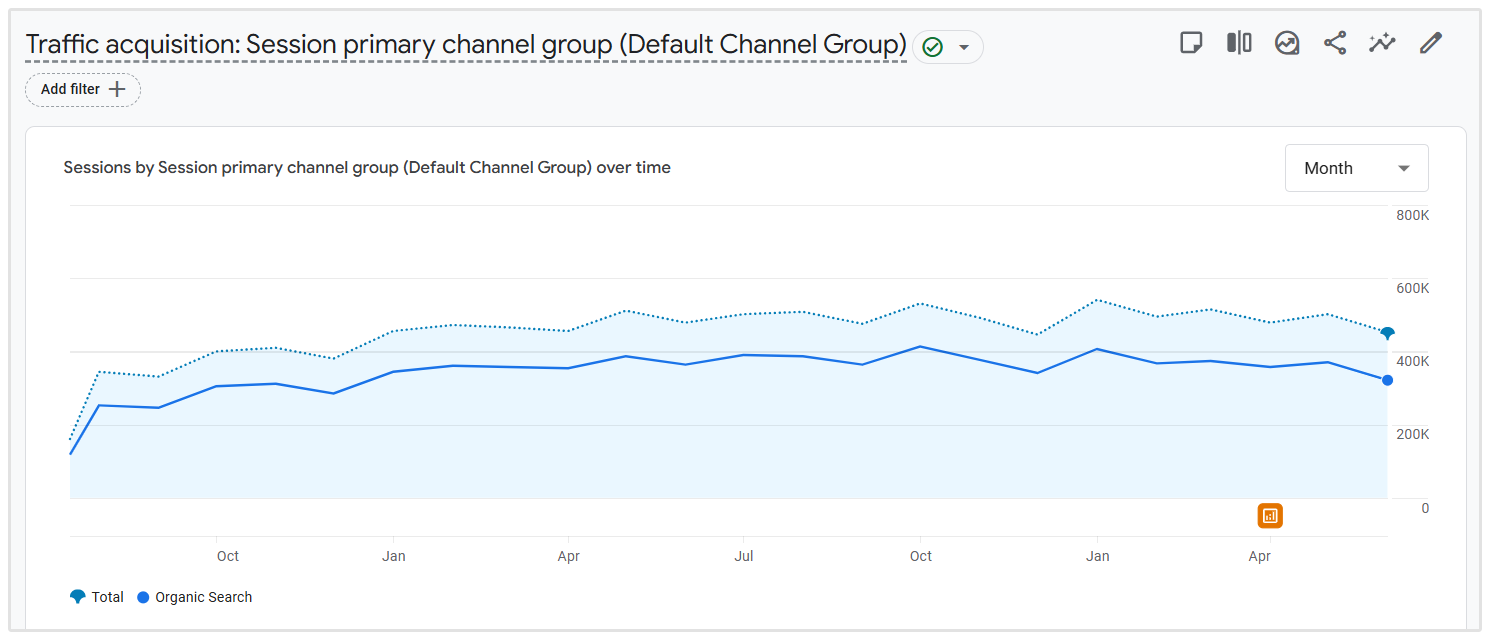Image resolution: width=1490 pixels, height=640 pixels.
Task: Customize report with the pencil icon
Action: click(1431, 43)
